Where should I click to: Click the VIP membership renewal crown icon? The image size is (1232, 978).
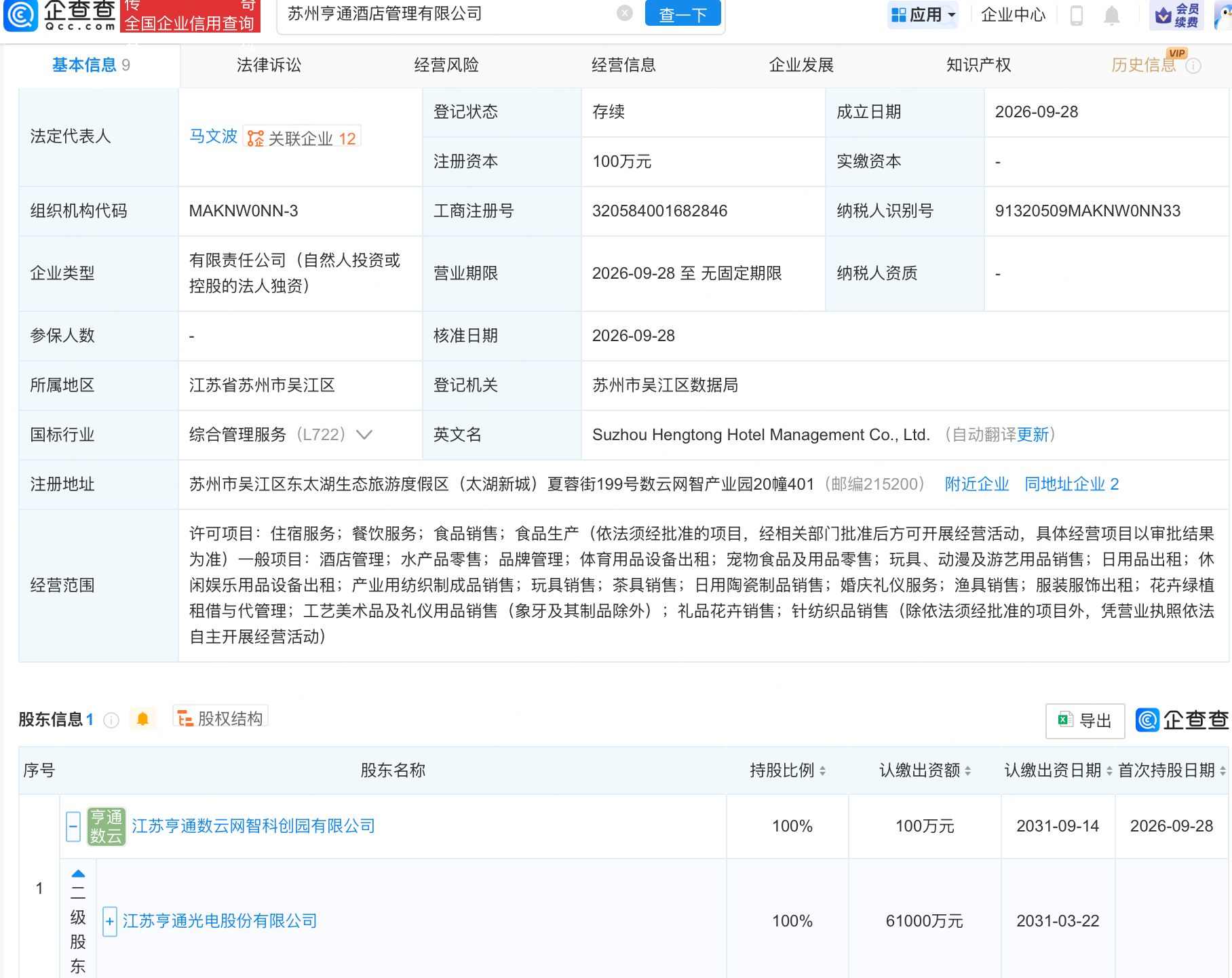point(1177,15)
